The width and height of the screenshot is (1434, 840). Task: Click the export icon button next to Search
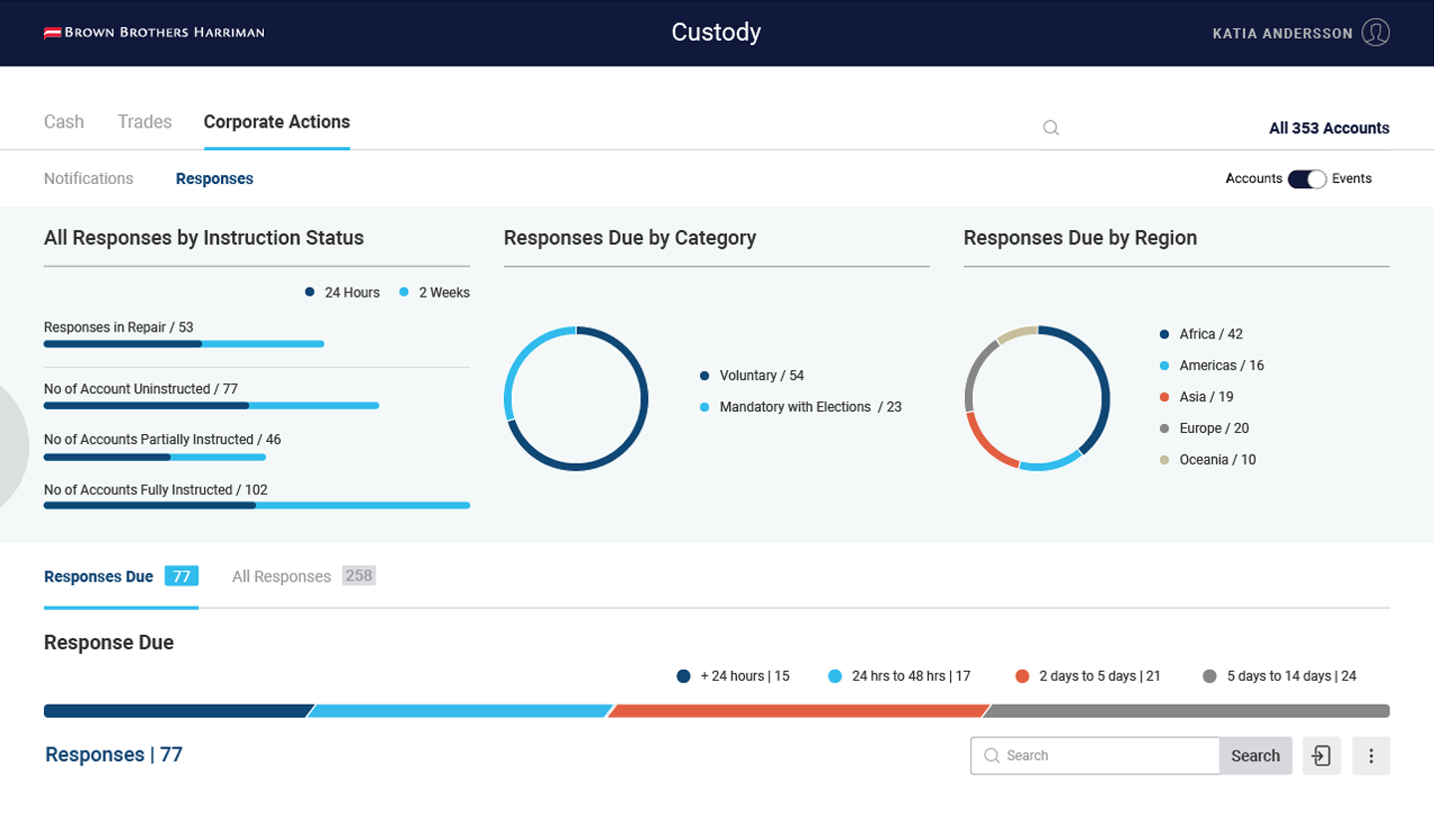click(1321, 755)
